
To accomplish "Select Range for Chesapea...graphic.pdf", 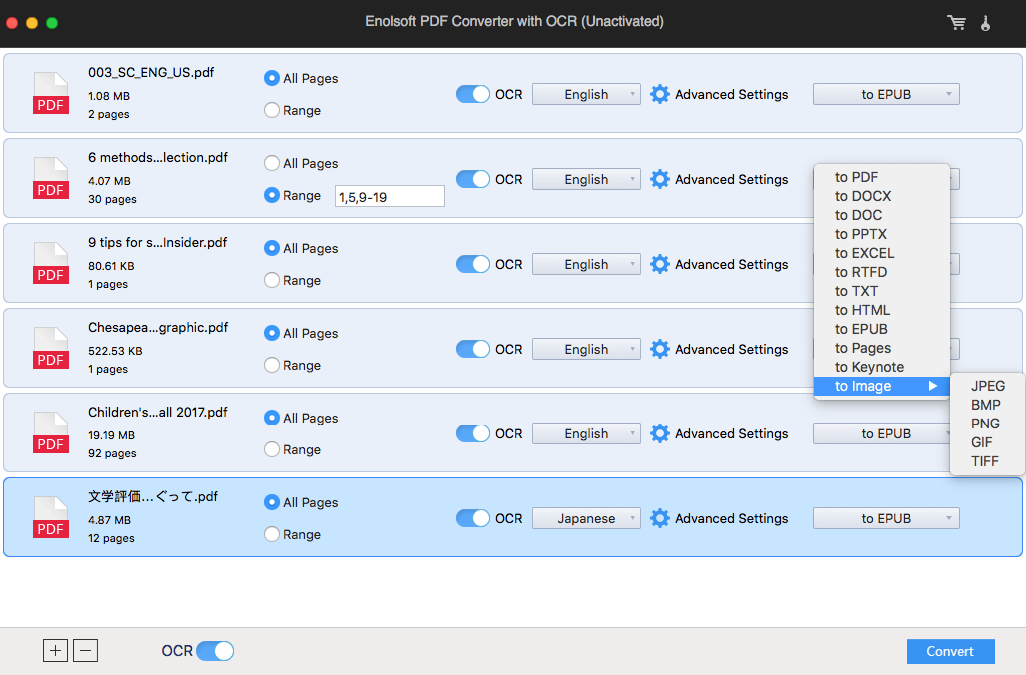I will click(272, 365).
